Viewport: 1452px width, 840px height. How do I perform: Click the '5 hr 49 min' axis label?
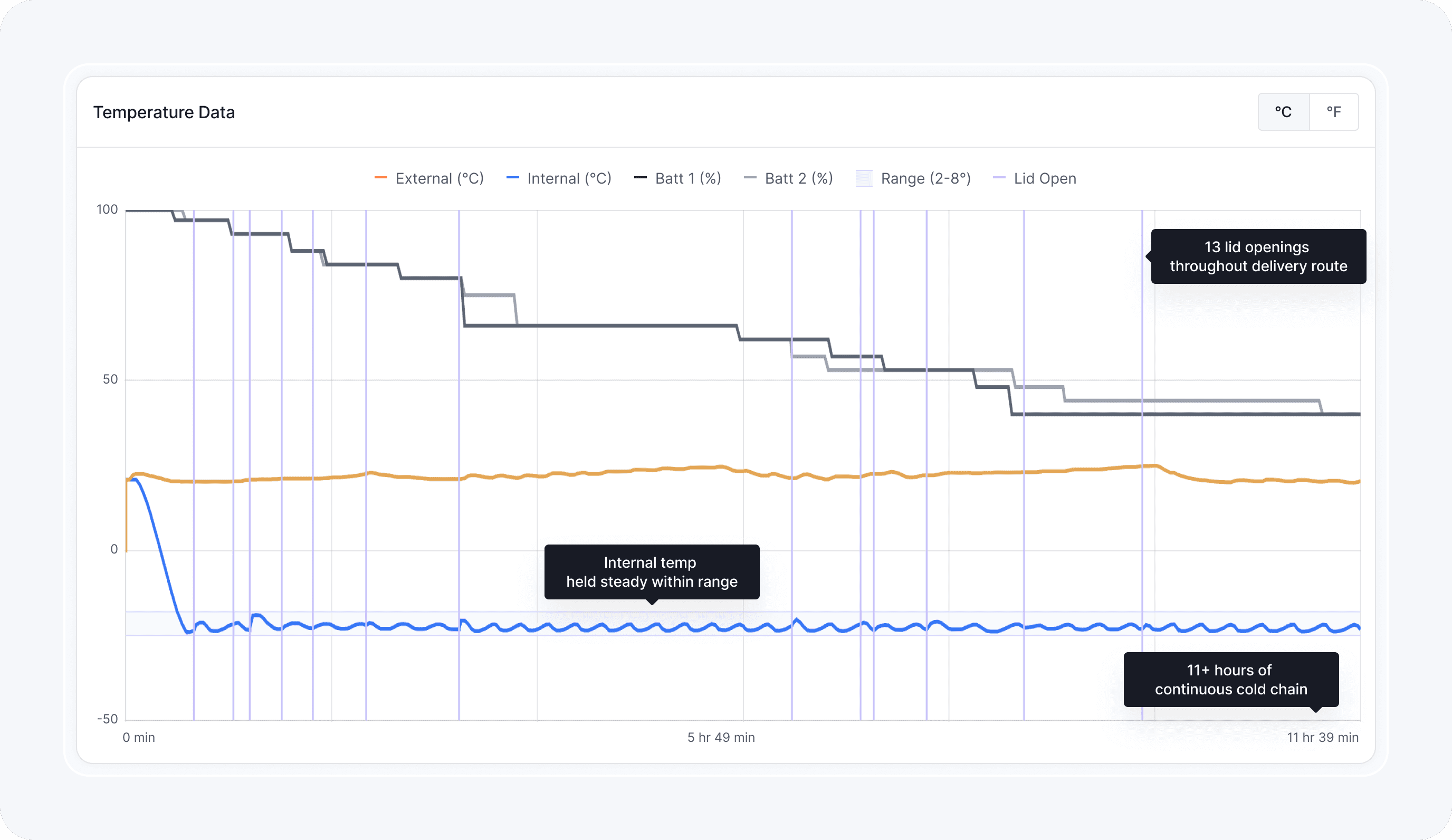[x=720, y=738]
